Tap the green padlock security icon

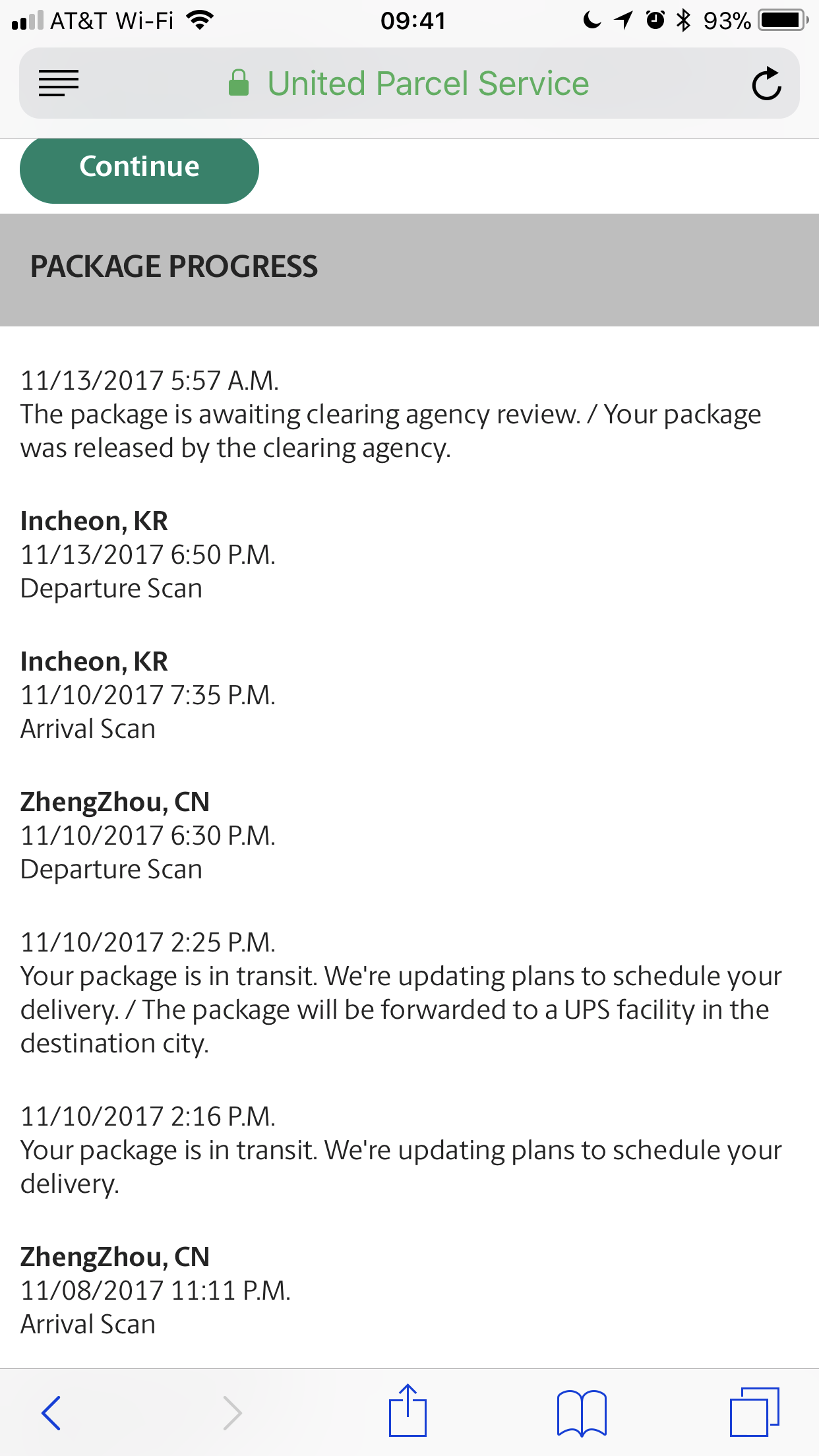click(238, 83)
